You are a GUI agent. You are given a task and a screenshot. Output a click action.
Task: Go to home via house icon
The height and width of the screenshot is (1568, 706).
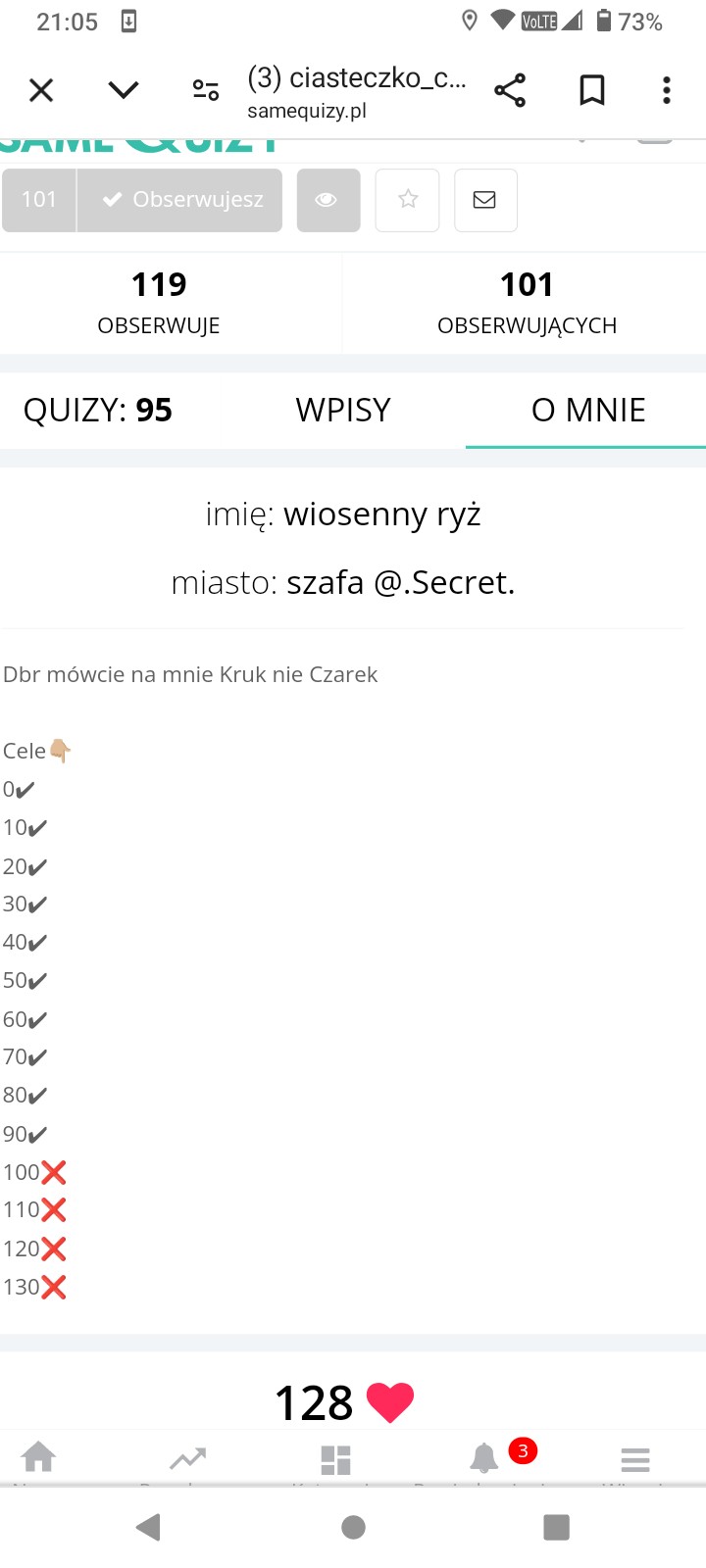(x=39, y=1458)
